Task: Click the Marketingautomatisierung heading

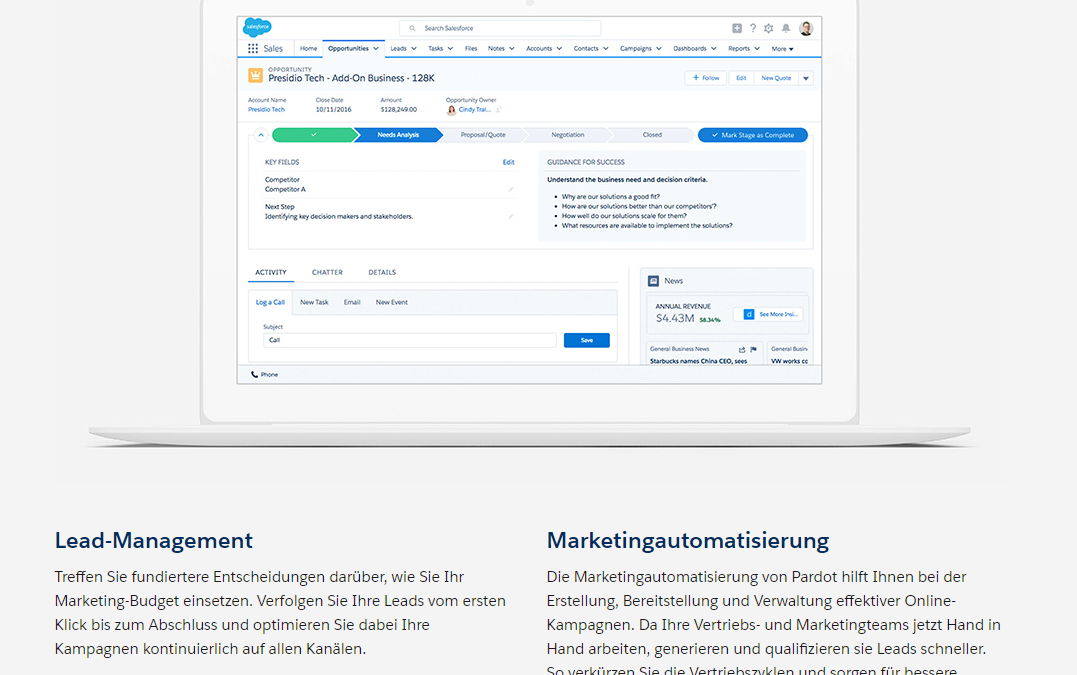Action: coord(688,540)
